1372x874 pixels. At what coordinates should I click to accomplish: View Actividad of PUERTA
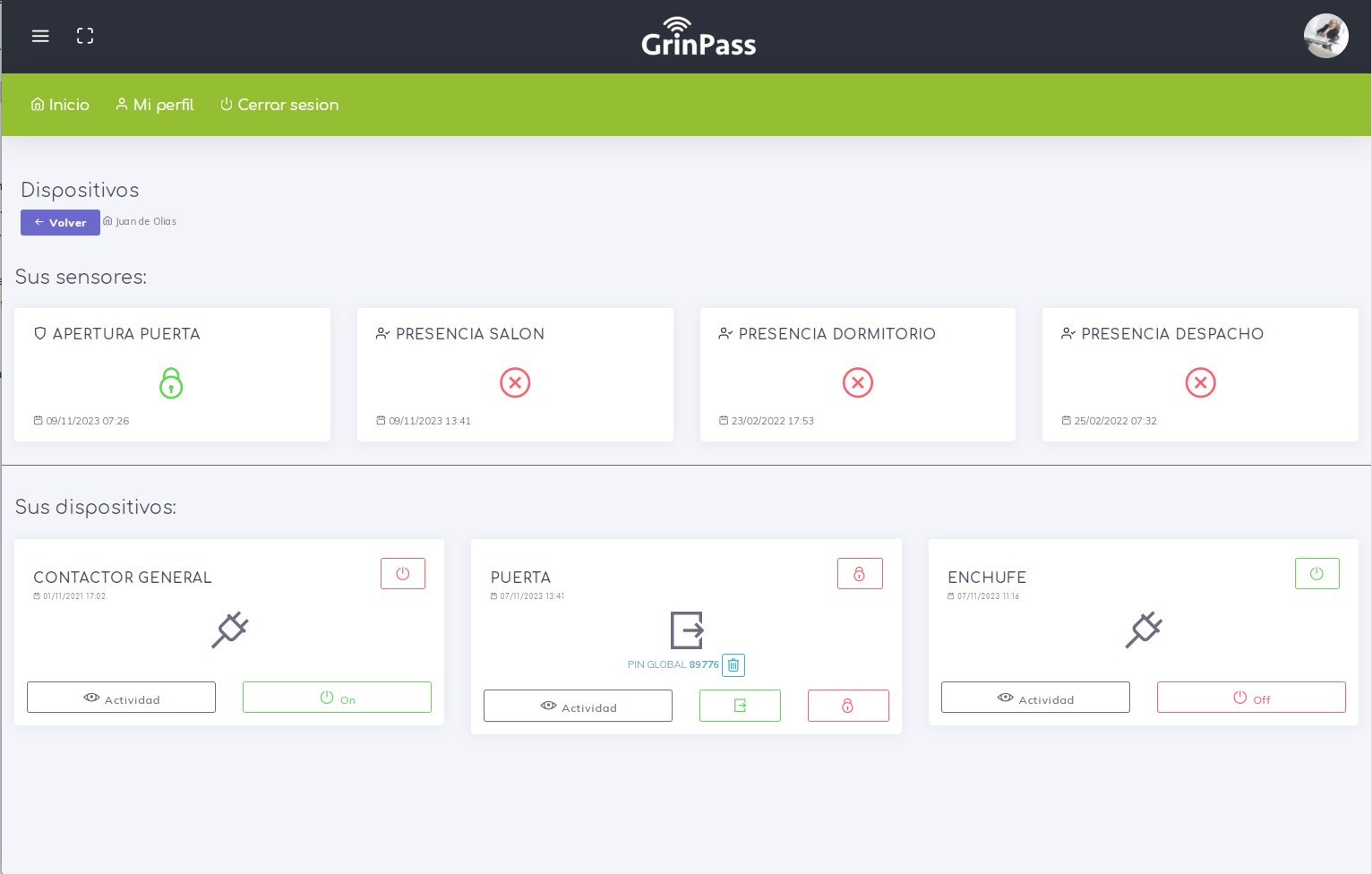point(578,706)
